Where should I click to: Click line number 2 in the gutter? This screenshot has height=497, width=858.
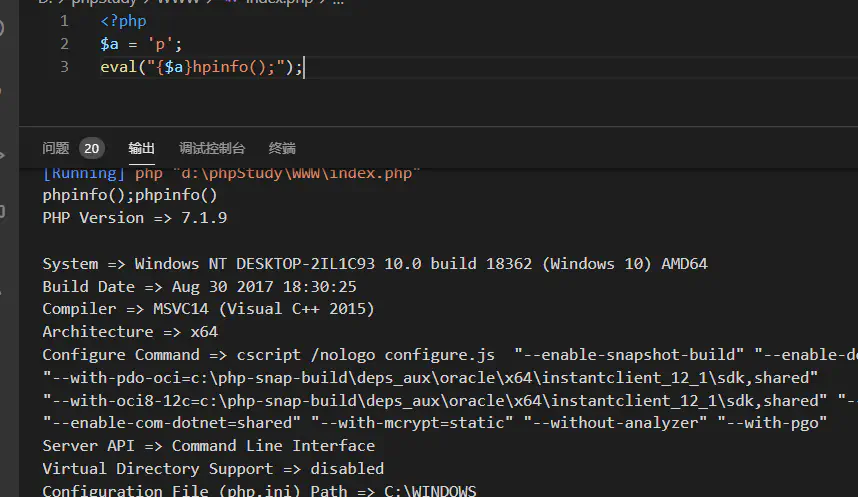tap(64, 44)
